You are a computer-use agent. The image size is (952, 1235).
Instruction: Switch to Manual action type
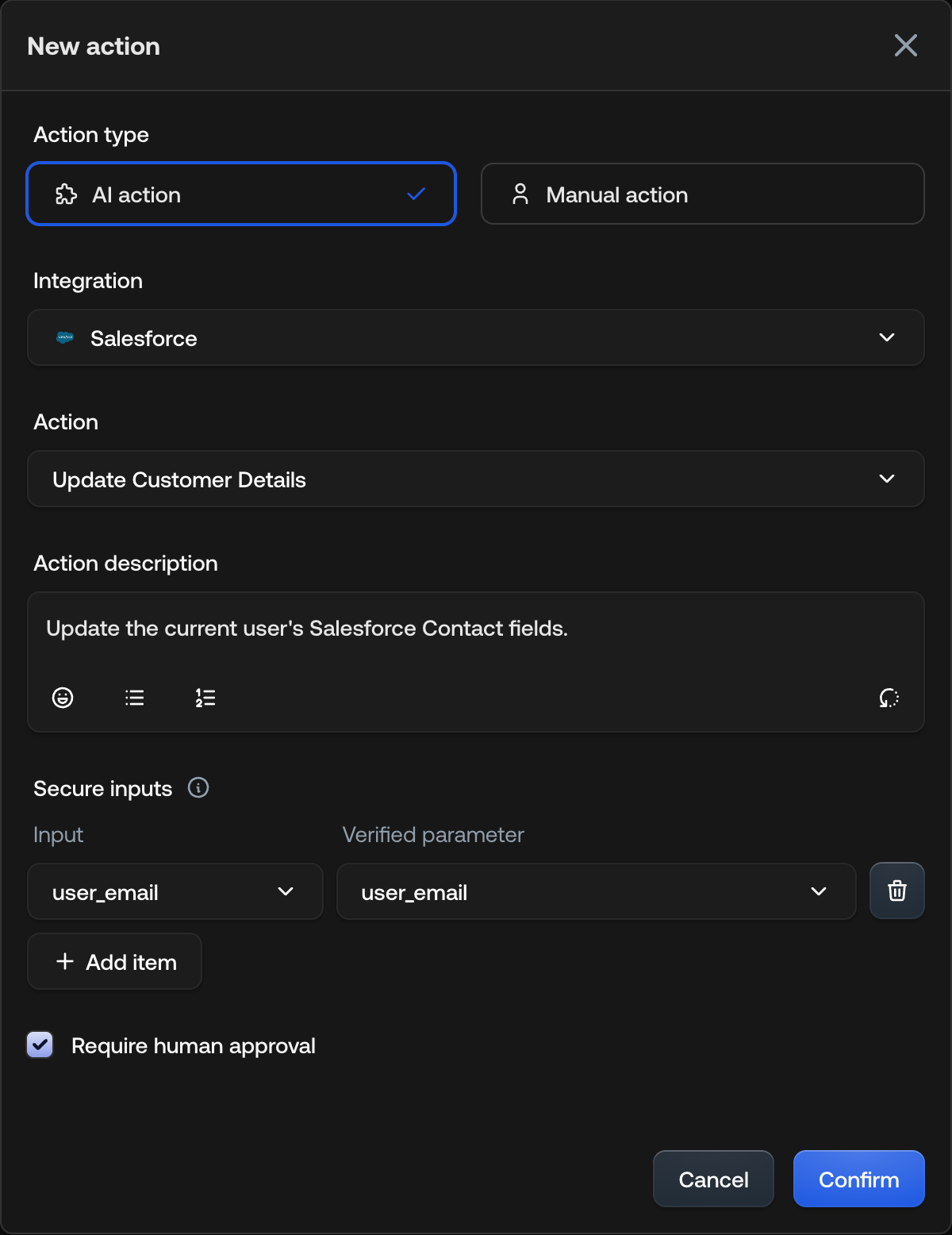click(702, 194)
